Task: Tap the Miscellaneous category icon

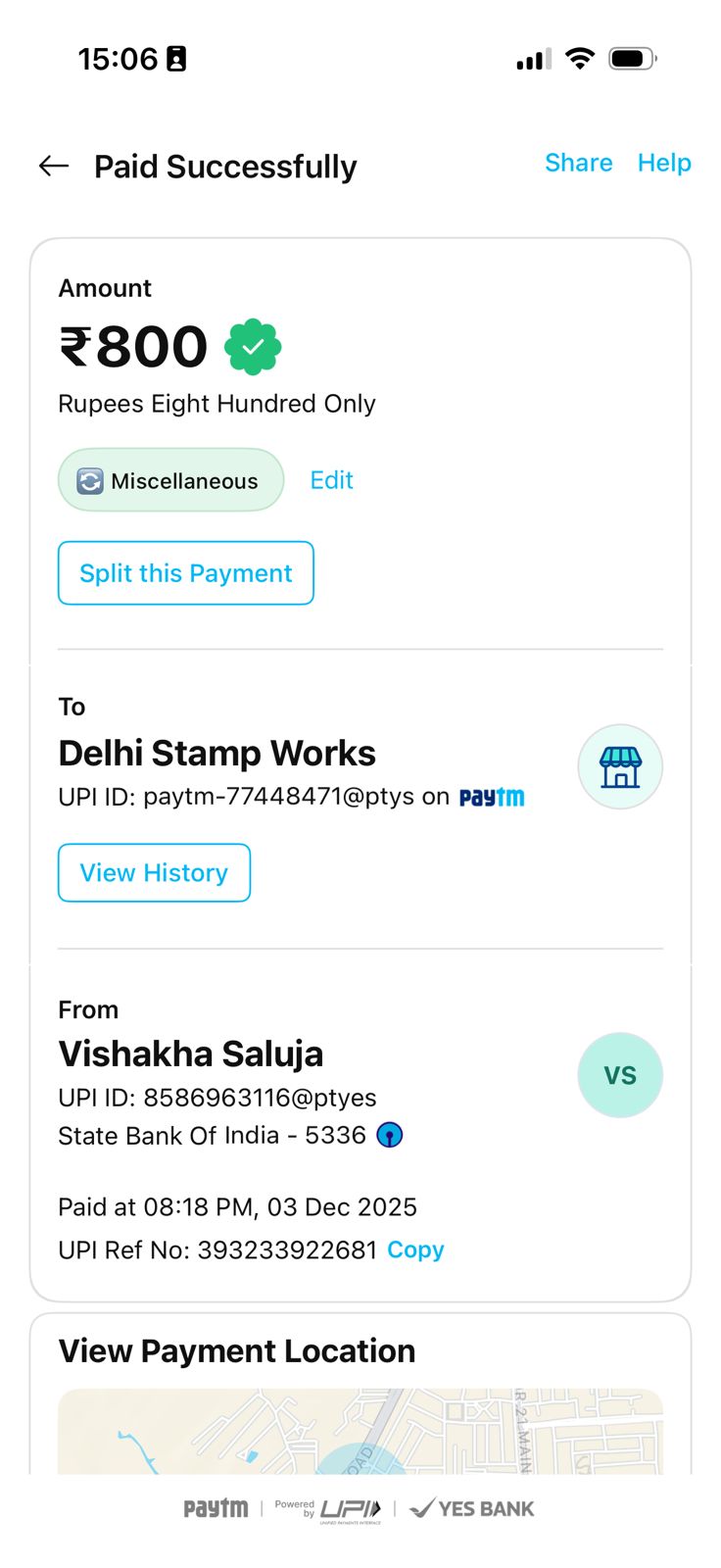Action: click(x=90, y=481)
